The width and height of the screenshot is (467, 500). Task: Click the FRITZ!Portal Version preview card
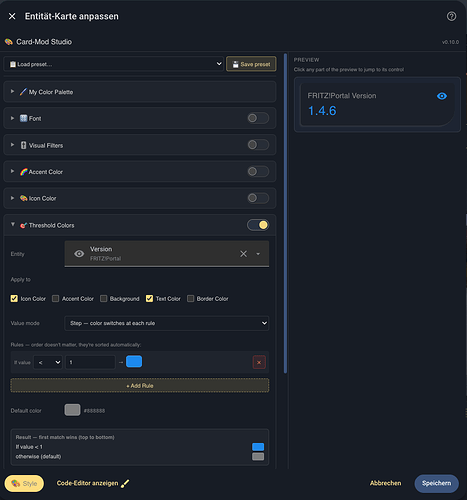pos(378,104)
